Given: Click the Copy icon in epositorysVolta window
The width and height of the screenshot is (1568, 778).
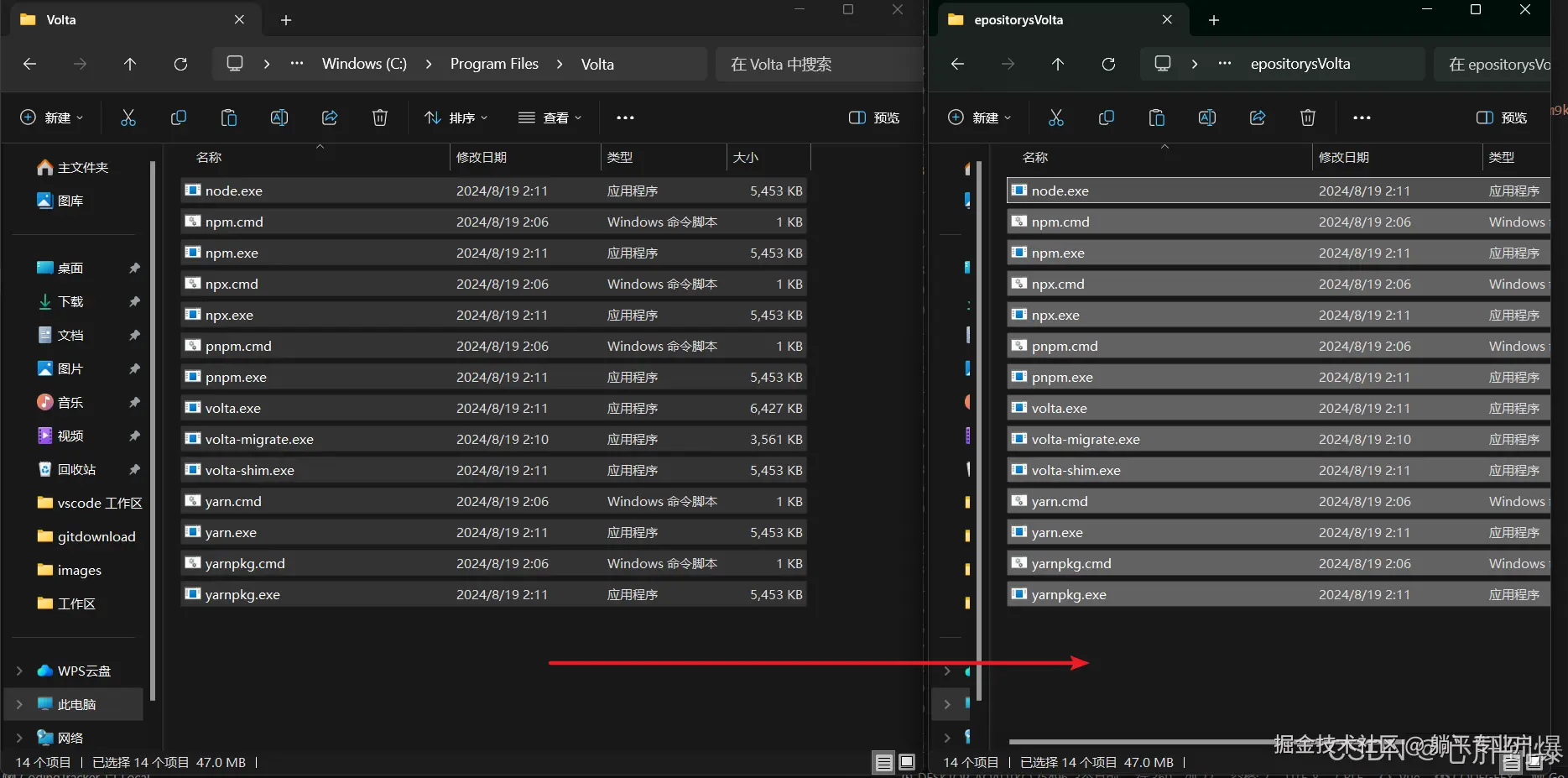Looking at the screenshot, I should [x=1107, y=117].
